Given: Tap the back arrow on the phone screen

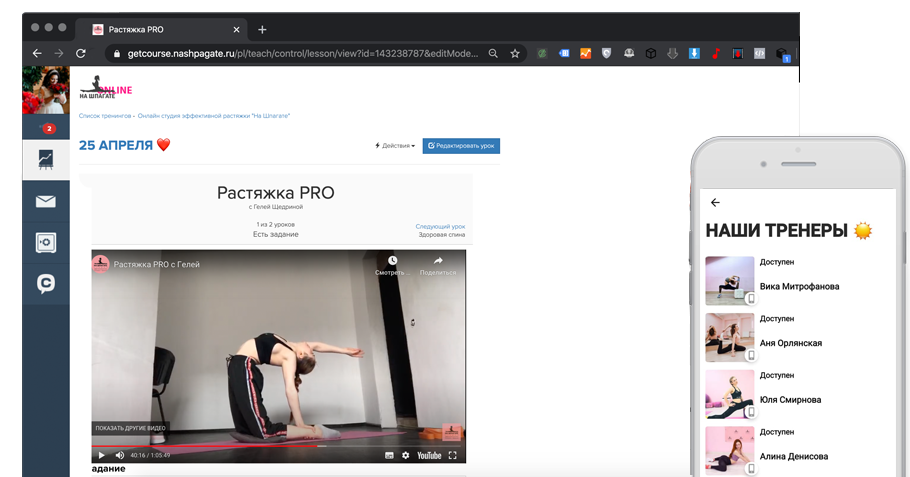Looking at the screenshot, I should pyautogui.click(x=715, y=203).
